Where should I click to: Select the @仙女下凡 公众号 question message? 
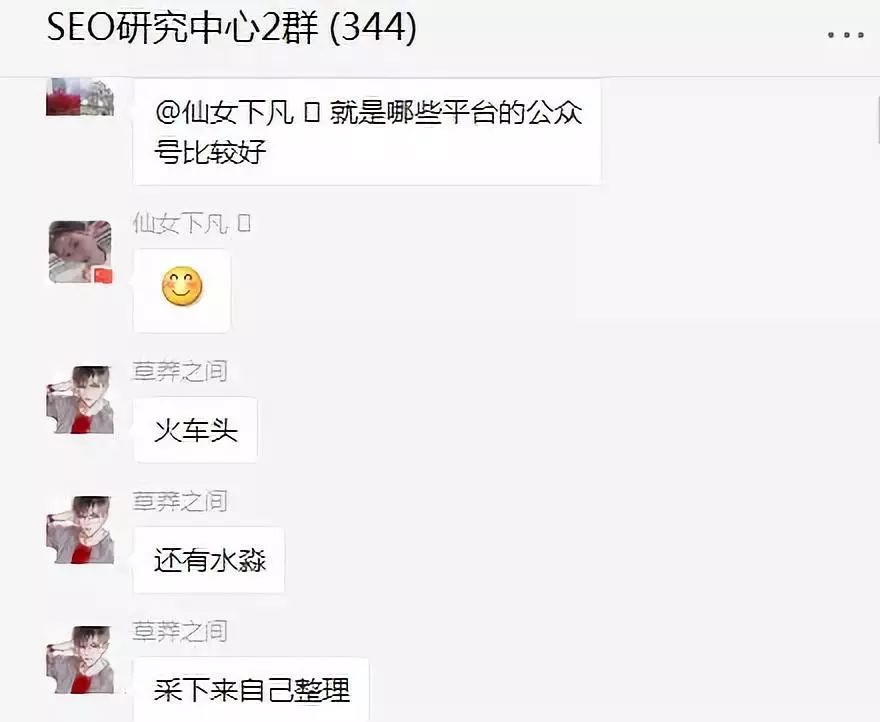367,132
